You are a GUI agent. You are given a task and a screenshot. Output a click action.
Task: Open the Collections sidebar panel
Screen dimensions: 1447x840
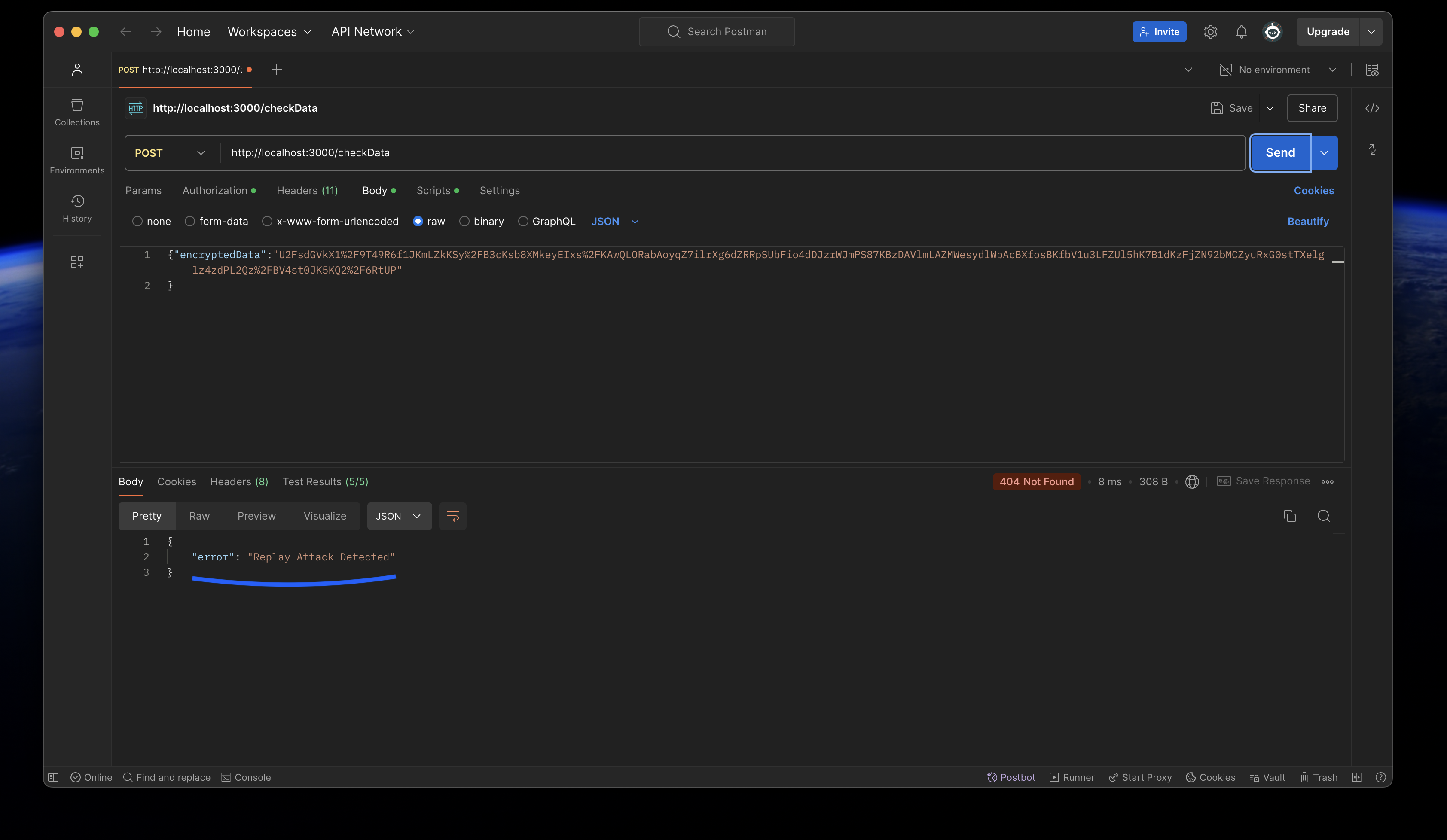(77, 112)
